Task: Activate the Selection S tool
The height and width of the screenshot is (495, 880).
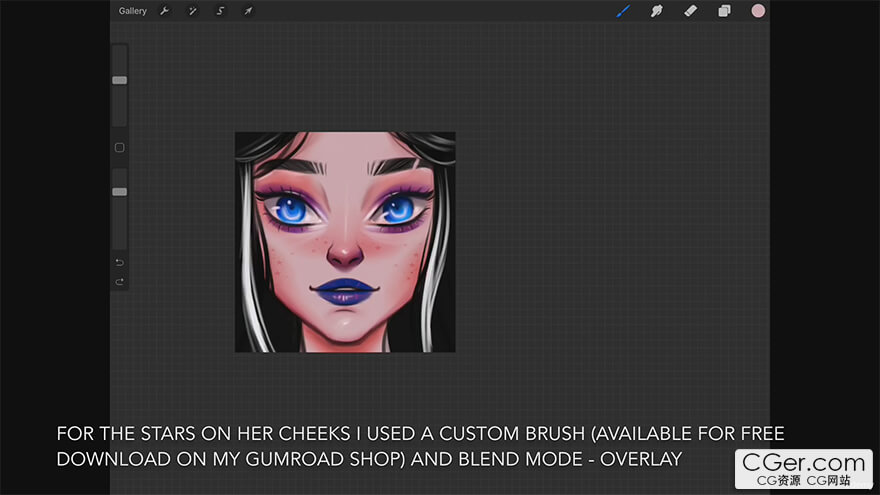Action: click(220, 11)
